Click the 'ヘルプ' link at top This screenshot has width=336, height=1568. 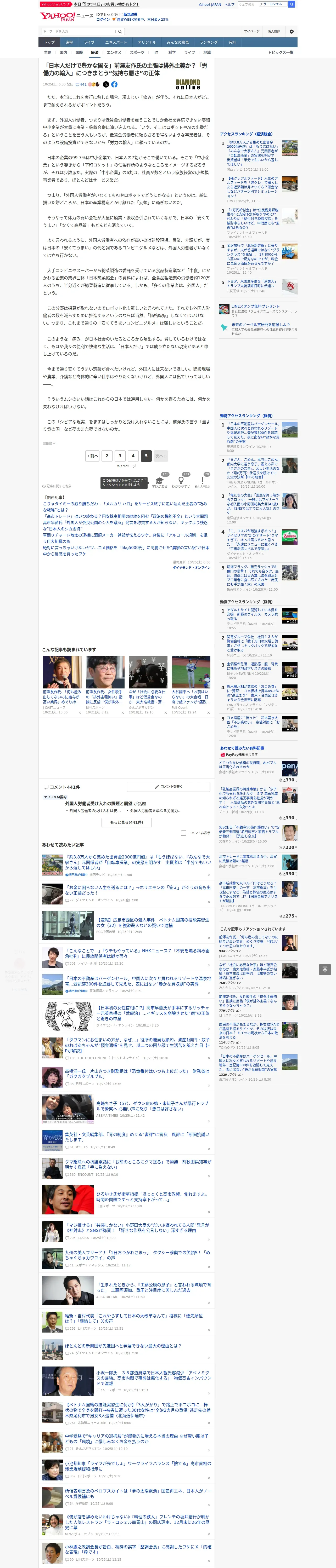229,4
